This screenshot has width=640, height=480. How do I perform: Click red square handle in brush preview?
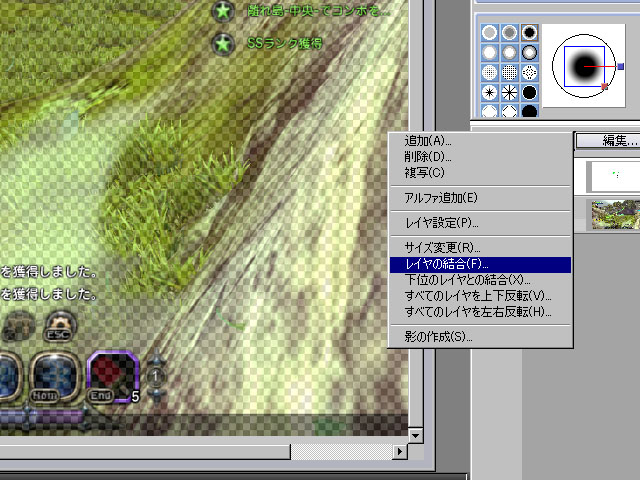click(604, 86)
